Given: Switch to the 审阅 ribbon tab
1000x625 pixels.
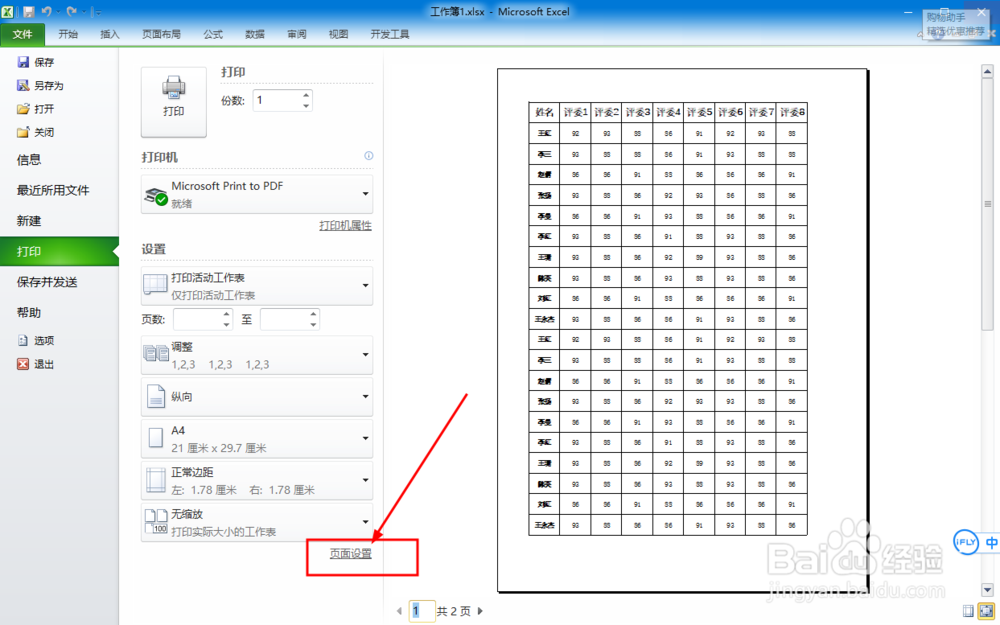Looking at the screenshot, I should (297, 34).
